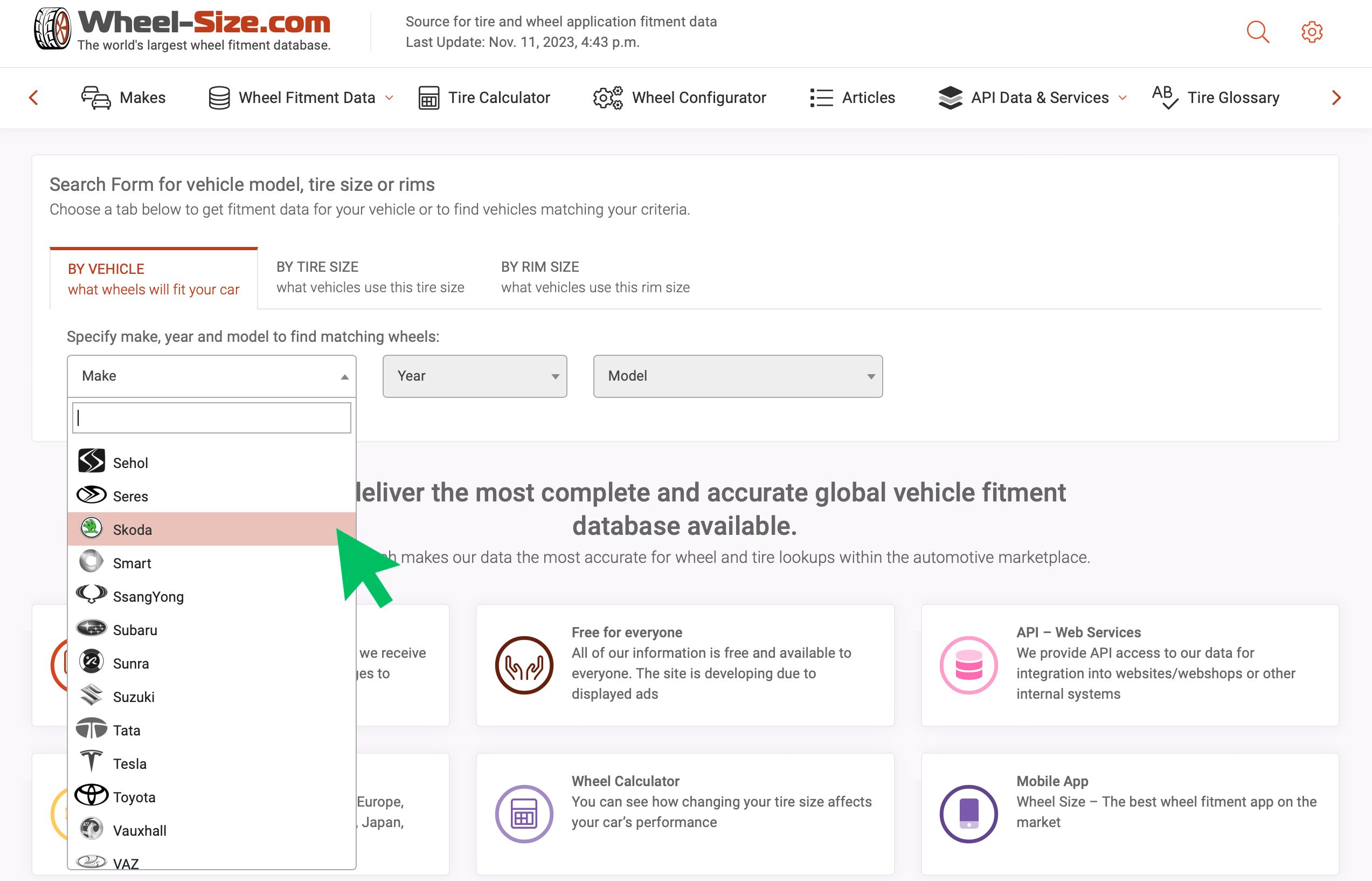Click the Free for everyone hands icon
The height and width of the screenshot is (881, 1372).
click(524, 665)
